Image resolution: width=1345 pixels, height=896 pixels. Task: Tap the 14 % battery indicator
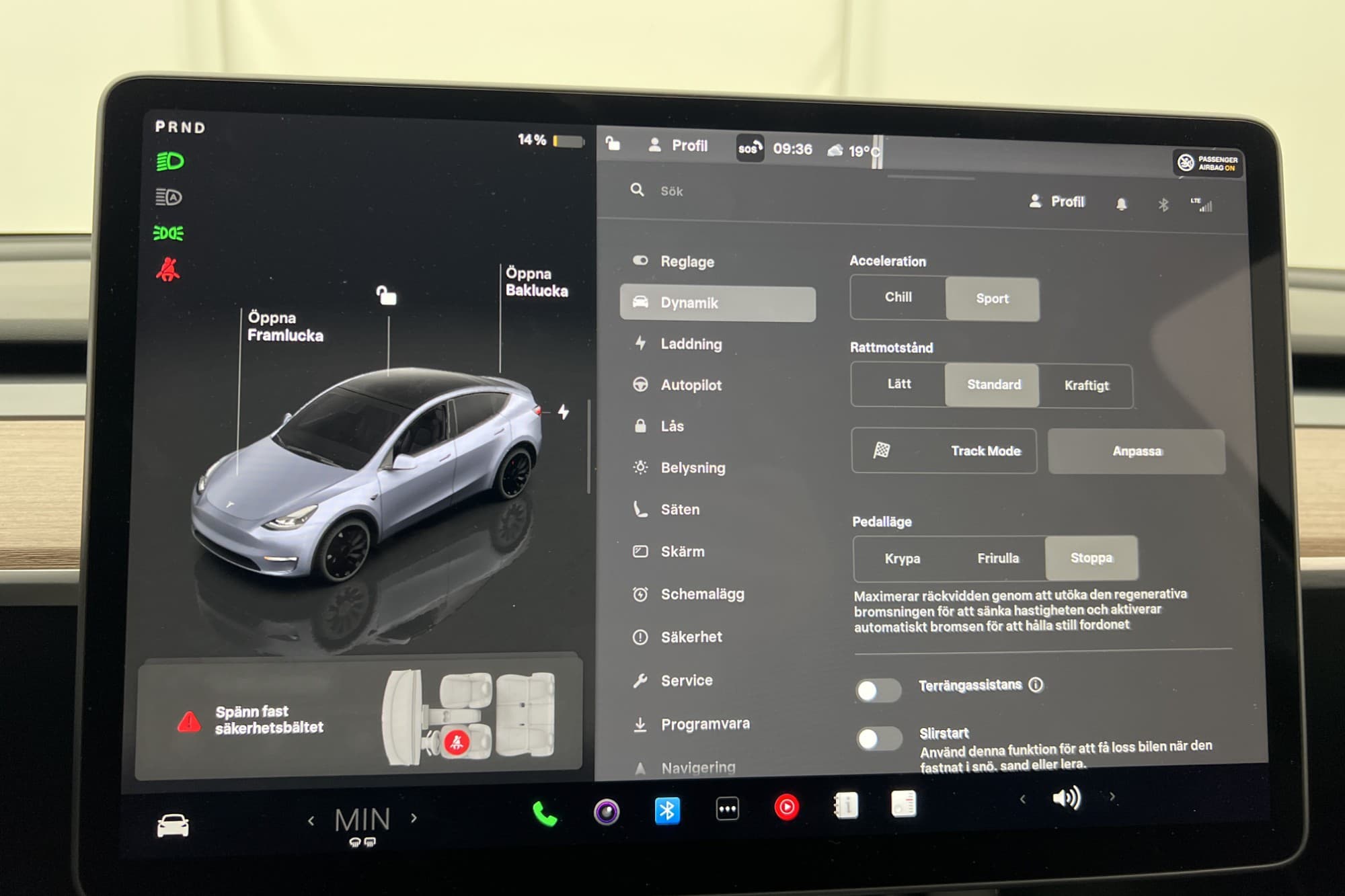pyautogui.click(x=550, y=140)
